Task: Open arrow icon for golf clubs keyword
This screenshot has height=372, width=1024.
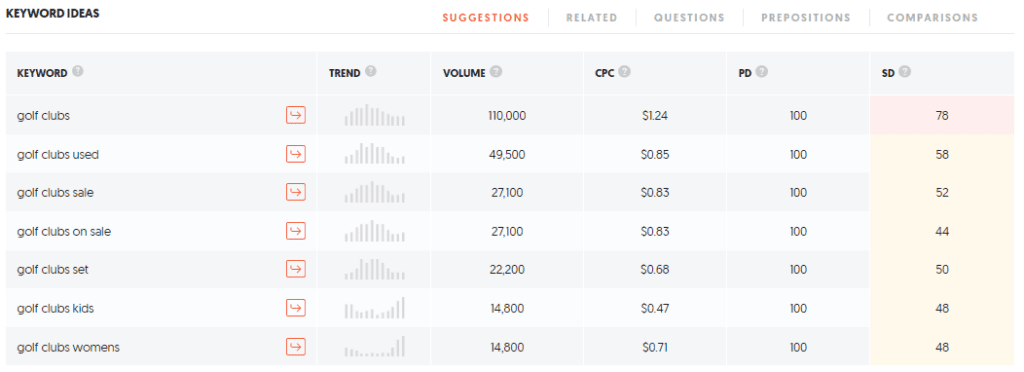Action: tap(296, 116)
